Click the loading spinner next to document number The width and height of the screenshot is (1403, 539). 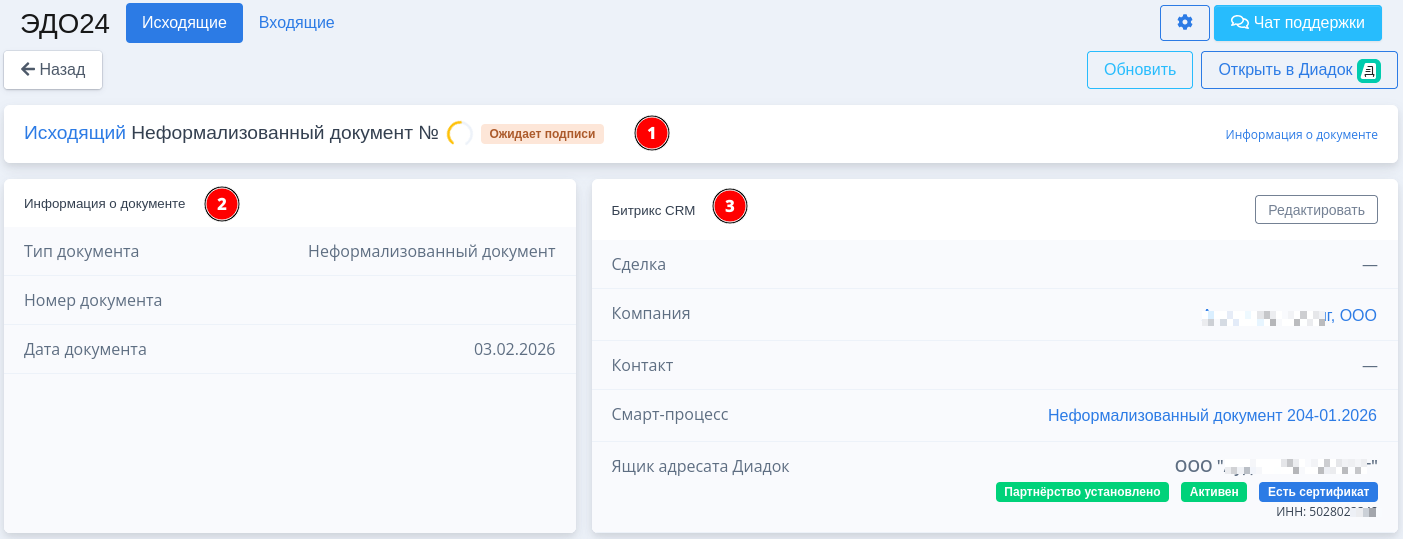460,133
